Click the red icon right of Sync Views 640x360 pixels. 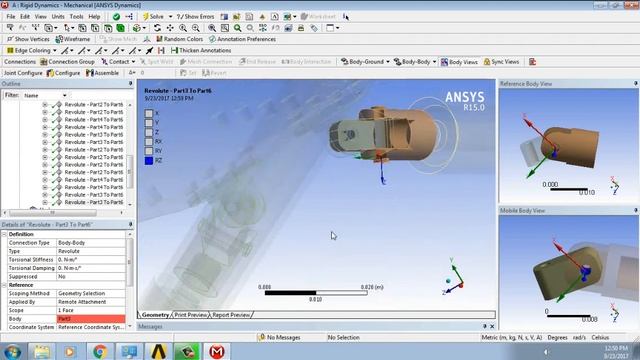pos(532,62)
